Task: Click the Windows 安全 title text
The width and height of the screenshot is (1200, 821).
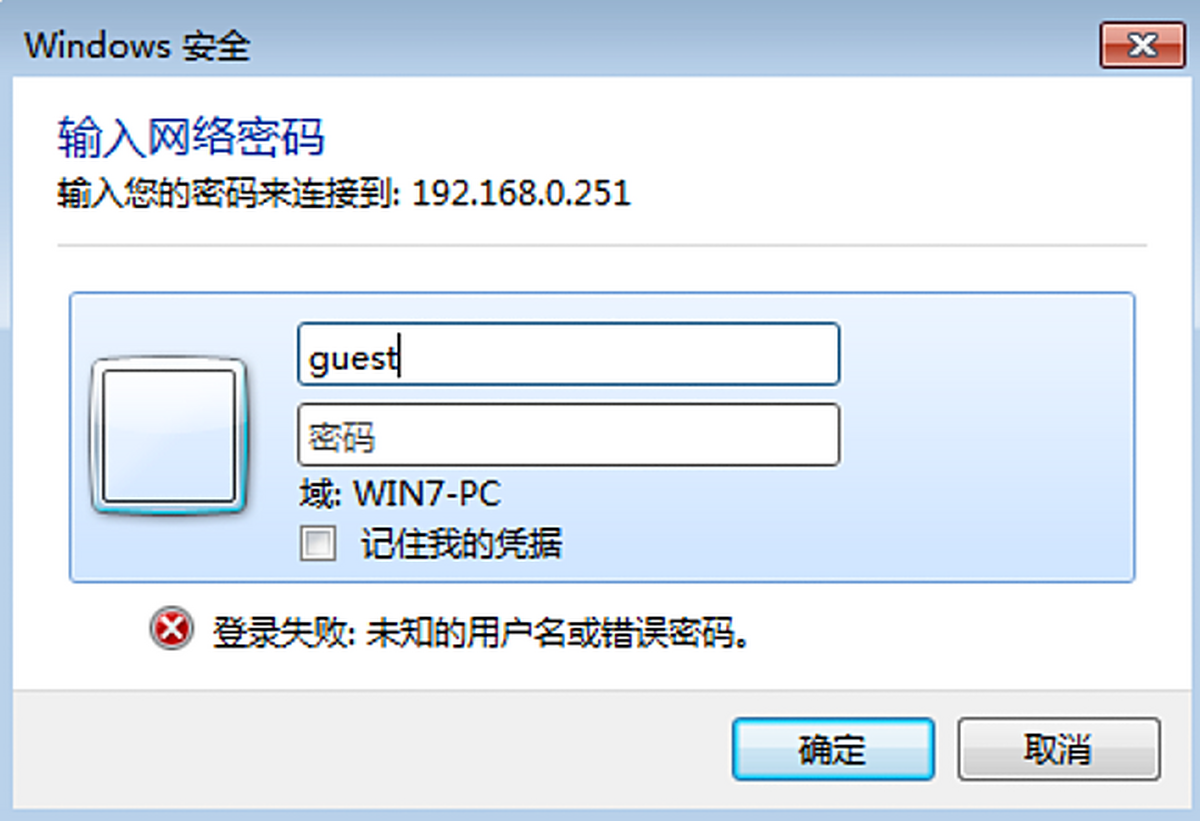Action: (138, 46)
